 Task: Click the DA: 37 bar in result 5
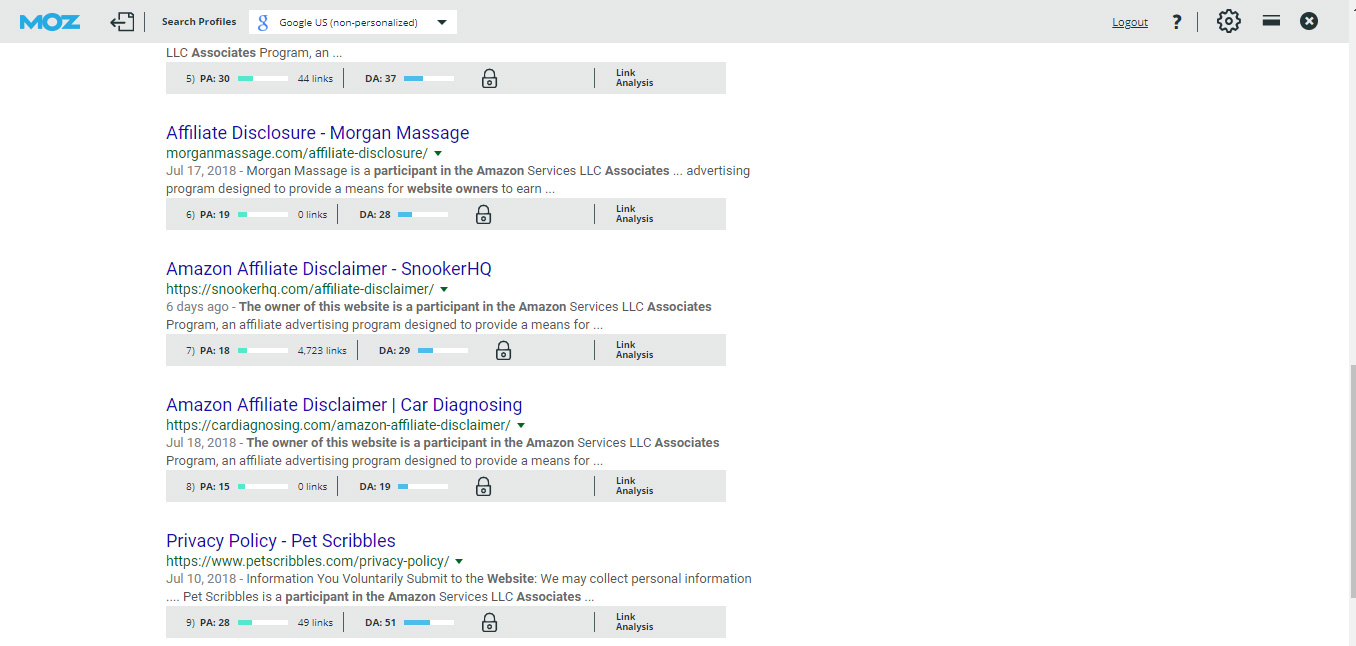pyautogui.click(x=429, y=79)
